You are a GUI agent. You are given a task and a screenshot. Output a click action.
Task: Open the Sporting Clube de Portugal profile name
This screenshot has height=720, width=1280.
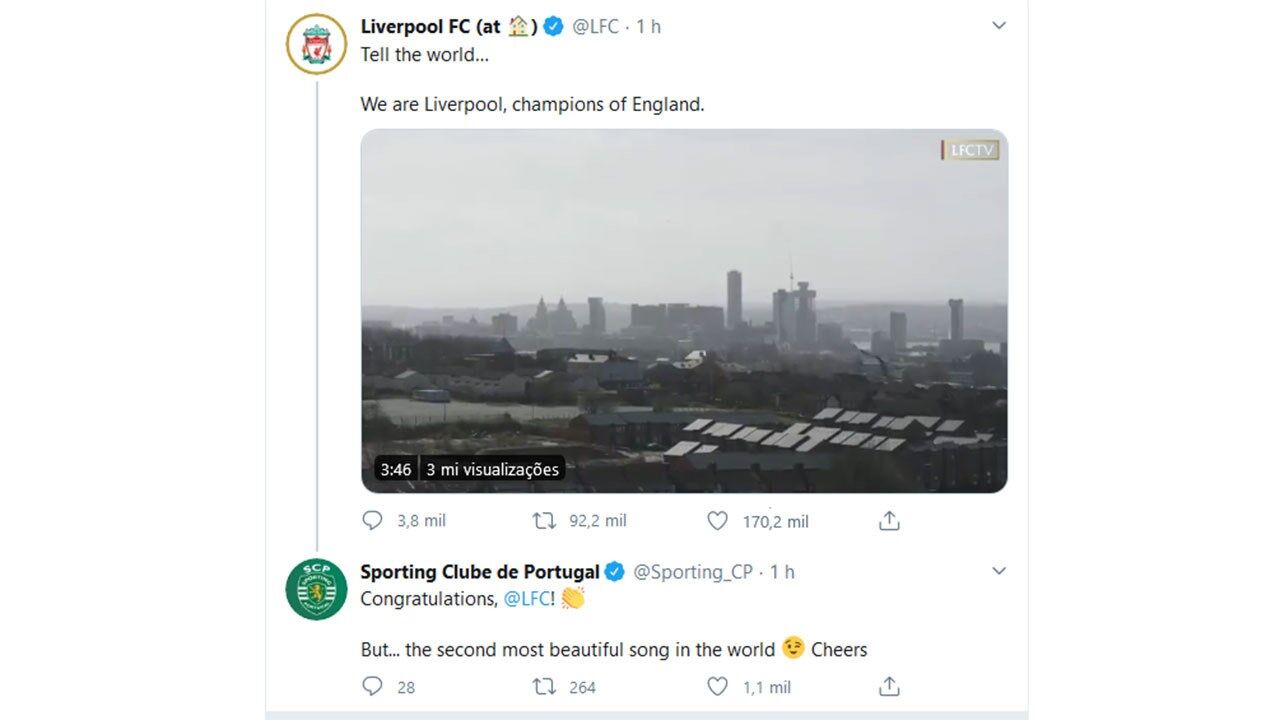(479, 572)
